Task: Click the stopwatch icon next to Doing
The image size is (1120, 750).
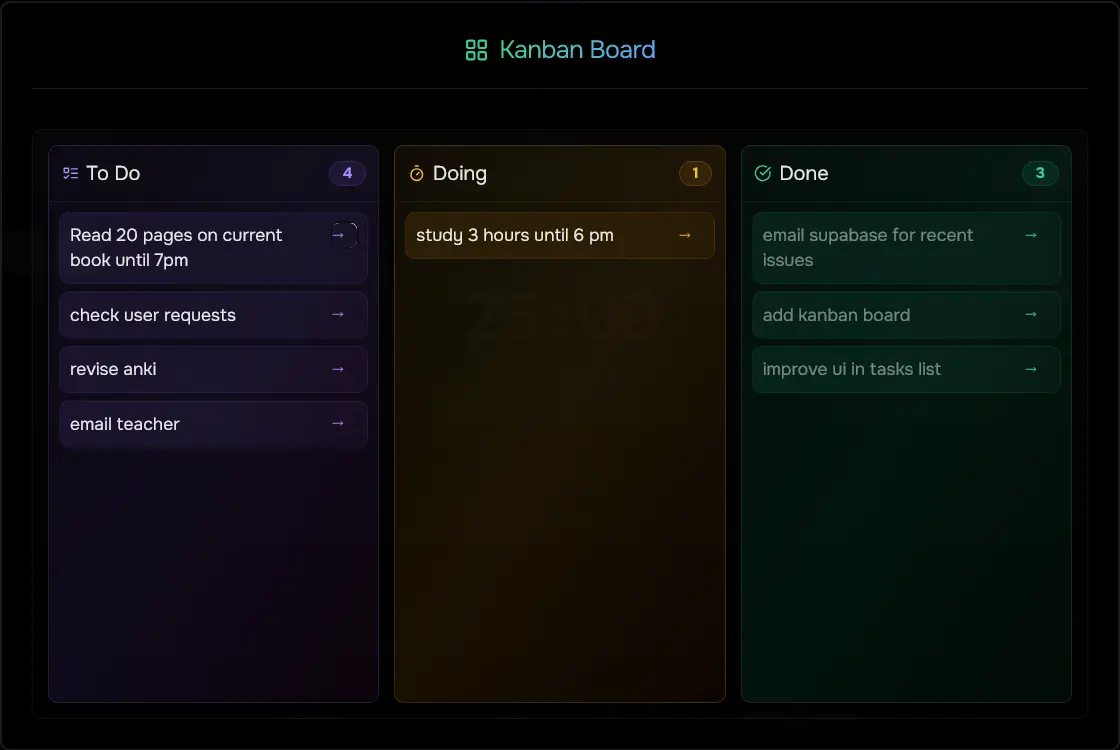Action: pyautogui.click(x=415, y=173)
